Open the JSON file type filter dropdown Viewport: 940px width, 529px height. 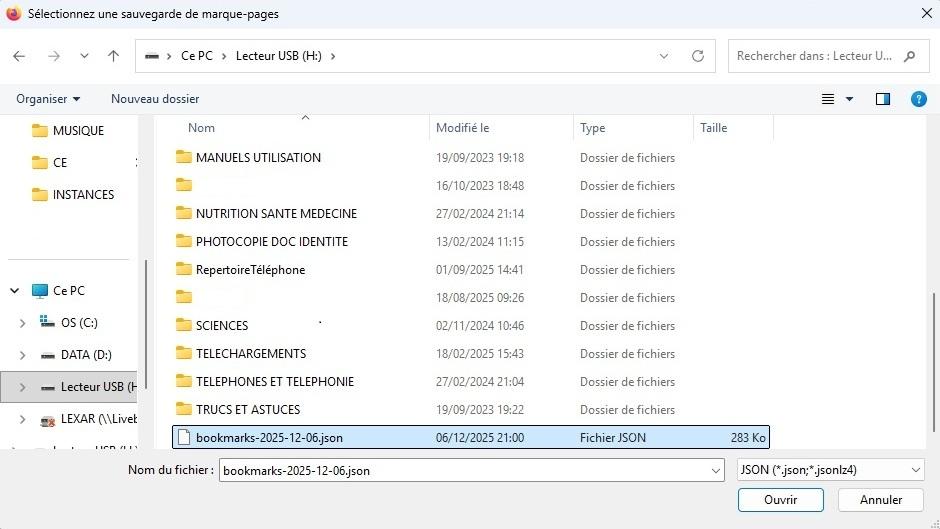coord(829,470)
